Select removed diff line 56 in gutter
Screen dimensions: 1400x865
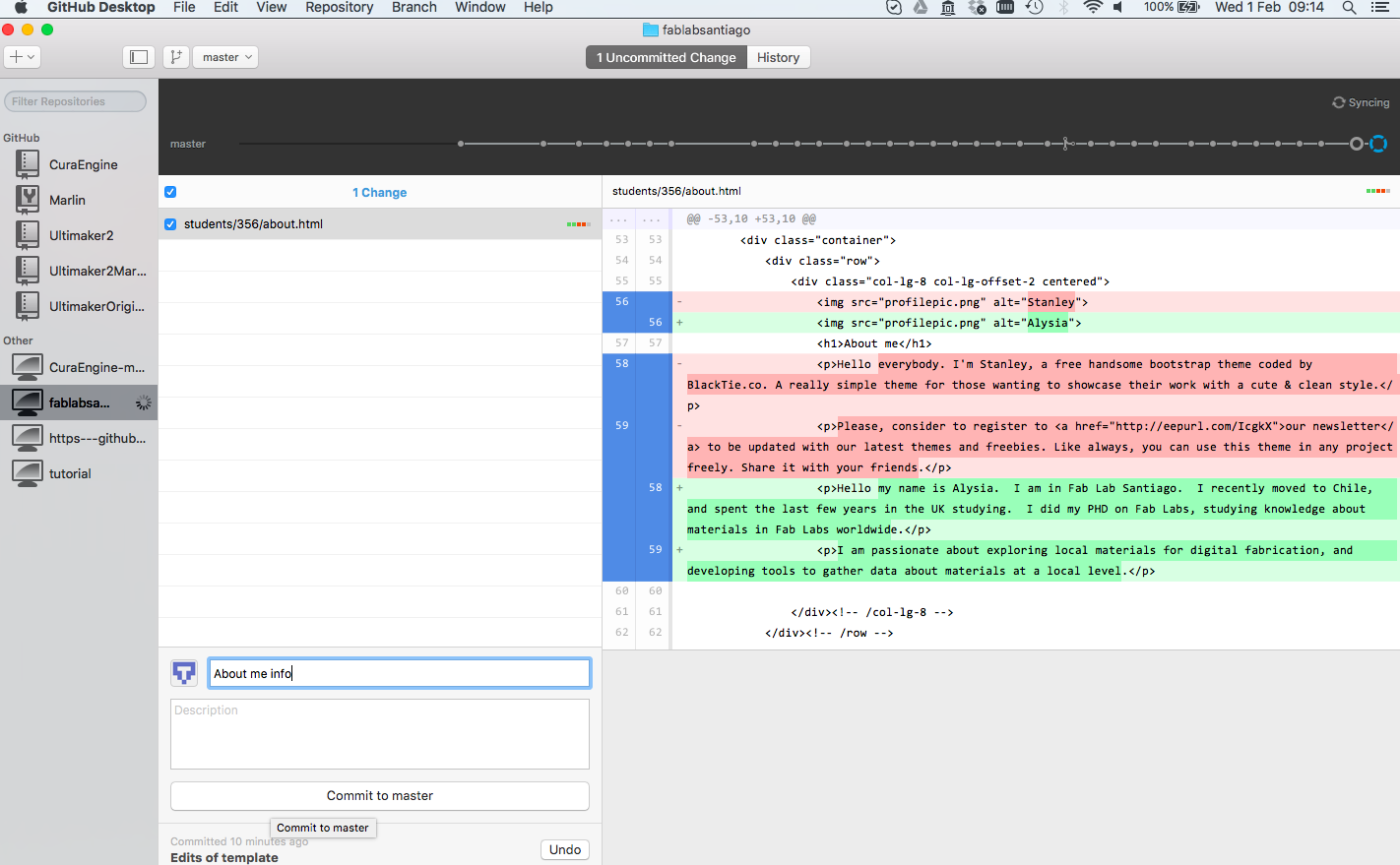tap(621, 302)
